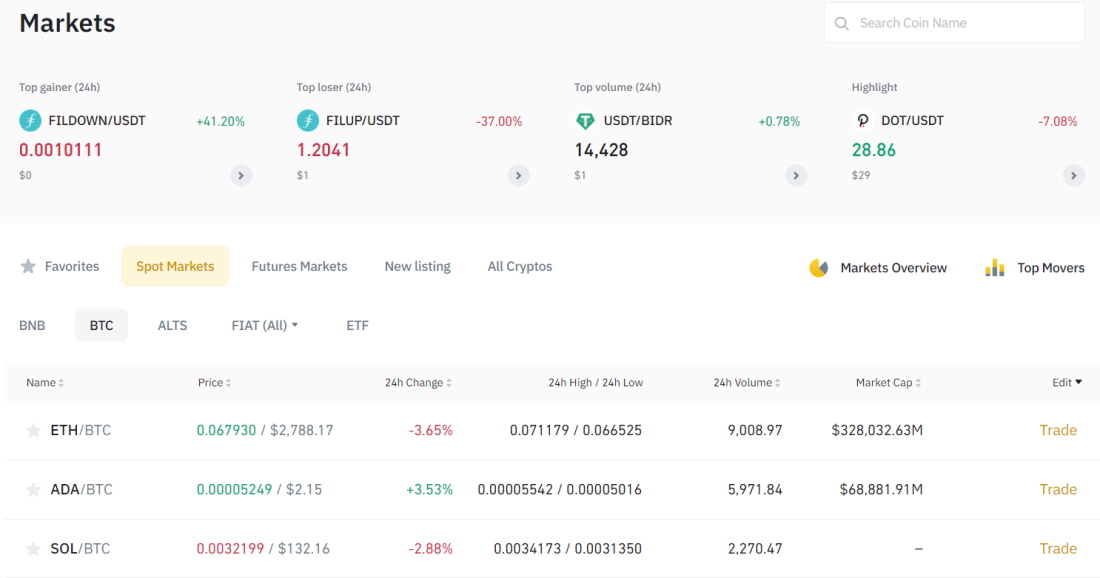Click the $68,881.91M market cap
This screenshot has height=578, width=1100.
(x=881, y=490)
